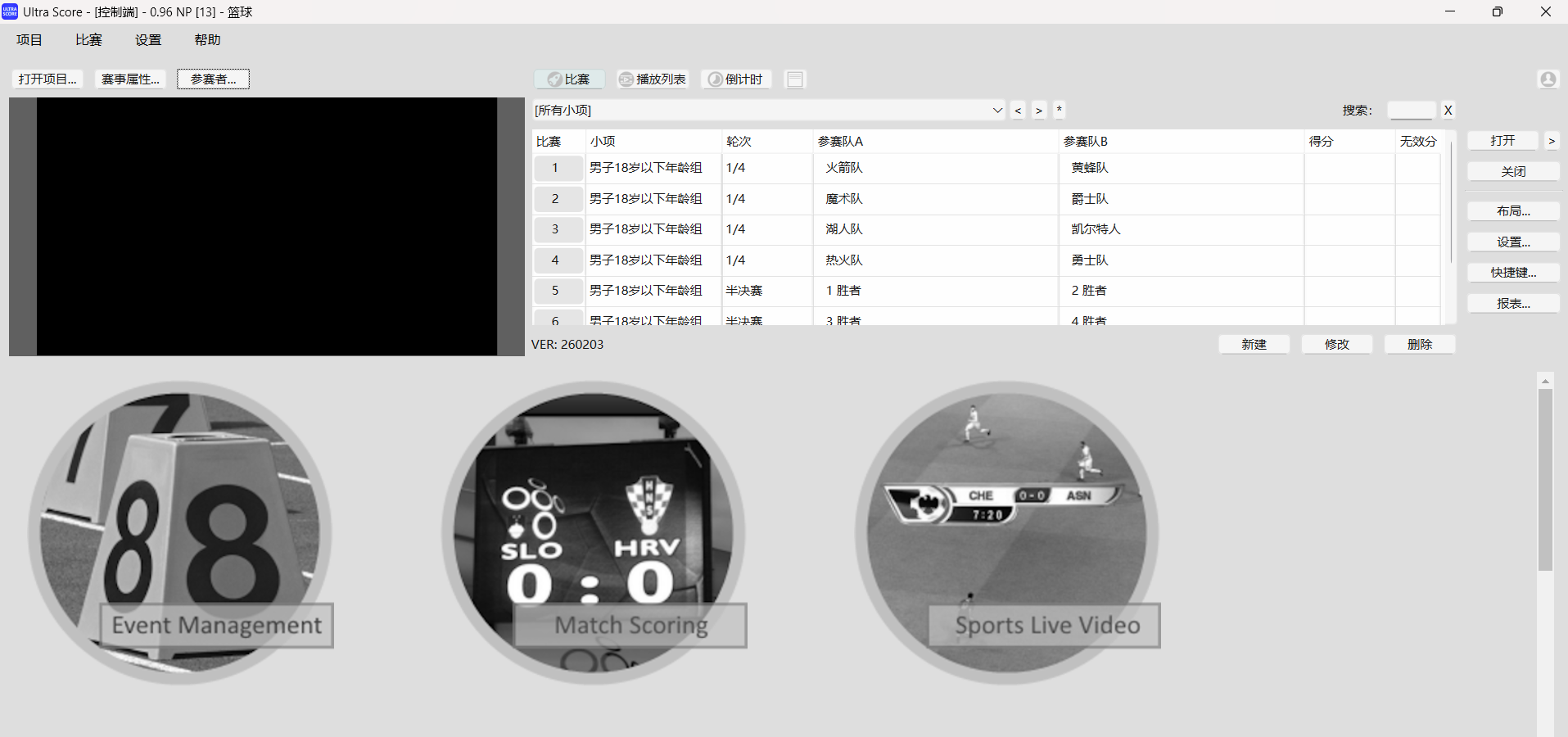Clear the search with the X button
Image resolution: width=1568 pixels, height=737 pixels.
point(1448,111)
